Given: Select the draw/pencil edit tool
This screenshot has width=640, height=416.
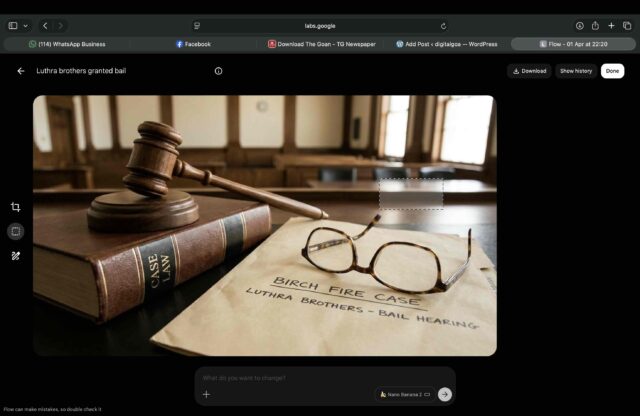Looking at the screenshot, I should click(x=16, y=256).
